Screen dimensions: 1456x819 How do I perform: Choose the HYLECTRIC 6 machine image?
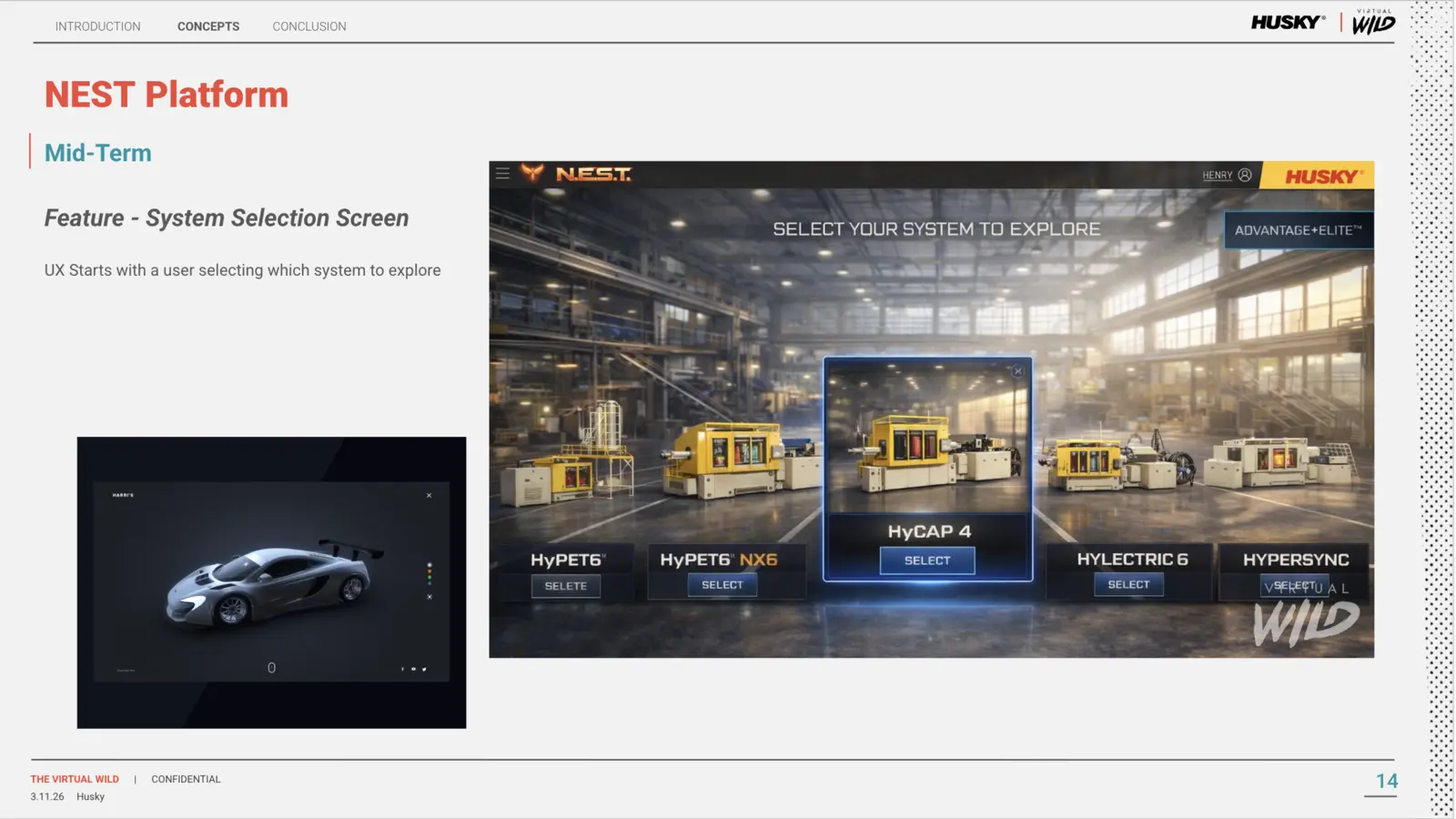pos(1117,461)
